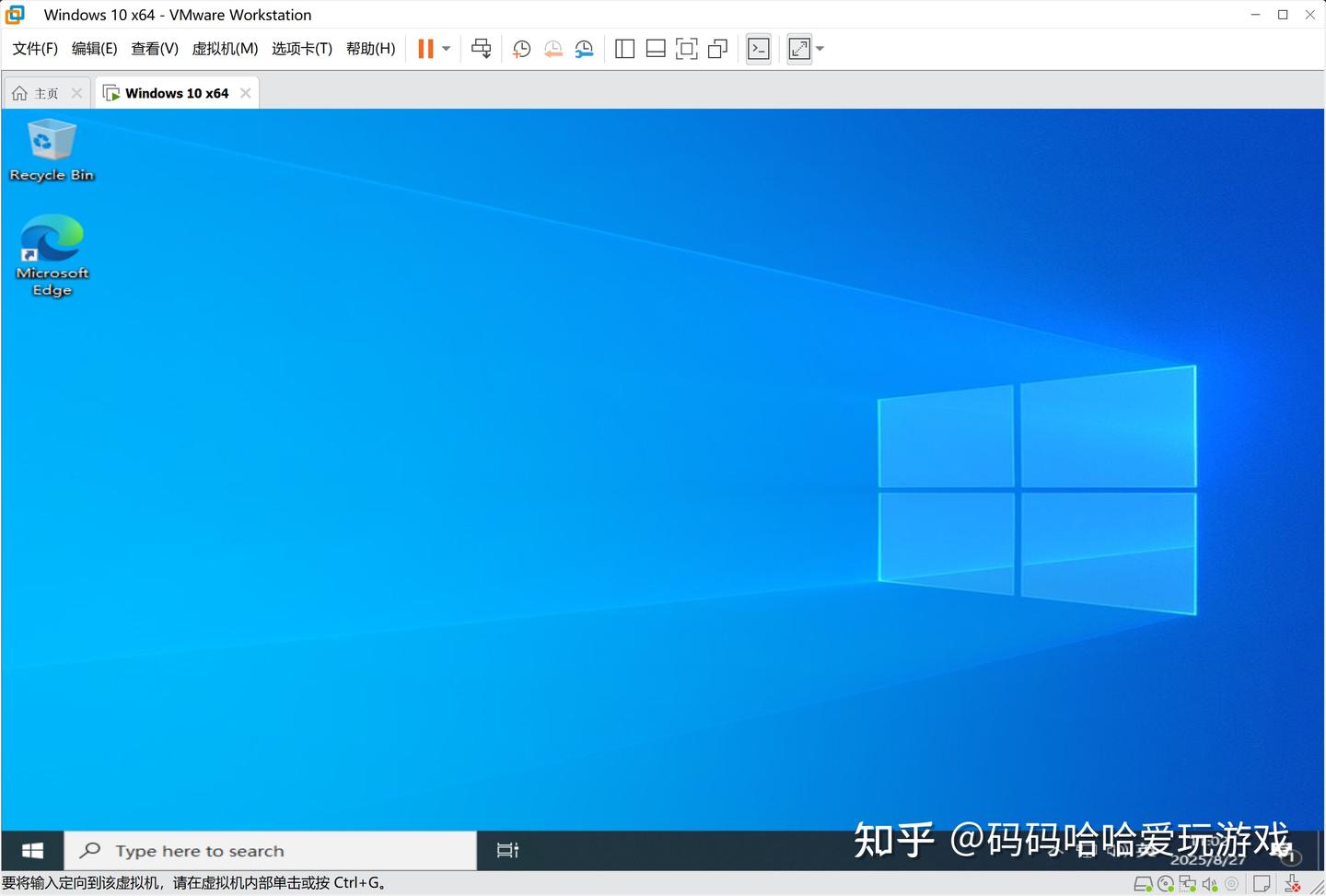This screenshot has width=1326, height=896.
Task: Click the CD/DVD drive status icon
Action: (x=1166, y=884)
